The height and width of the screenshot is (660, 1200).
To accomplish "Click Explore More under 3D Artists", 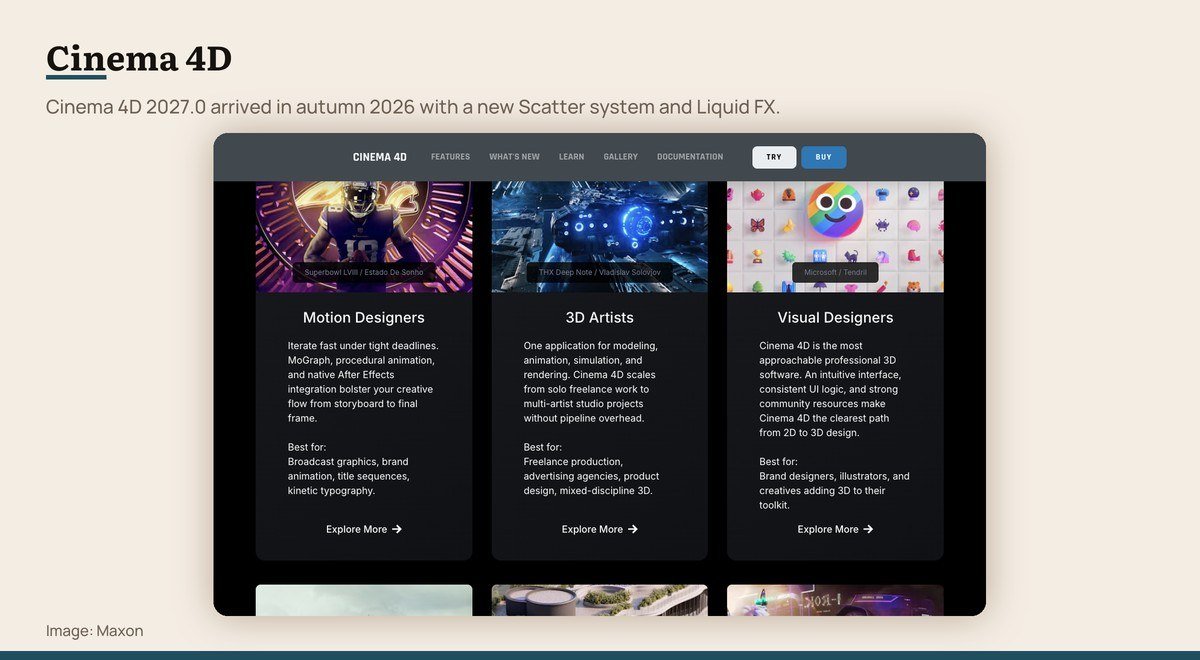I will click(x=600, y=529).
